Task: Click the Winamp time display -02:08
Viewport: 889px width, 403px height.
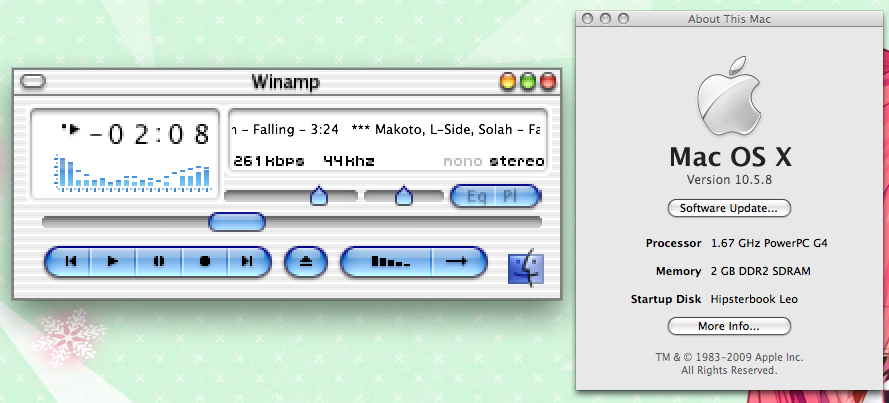Action: tap(150, 134)
